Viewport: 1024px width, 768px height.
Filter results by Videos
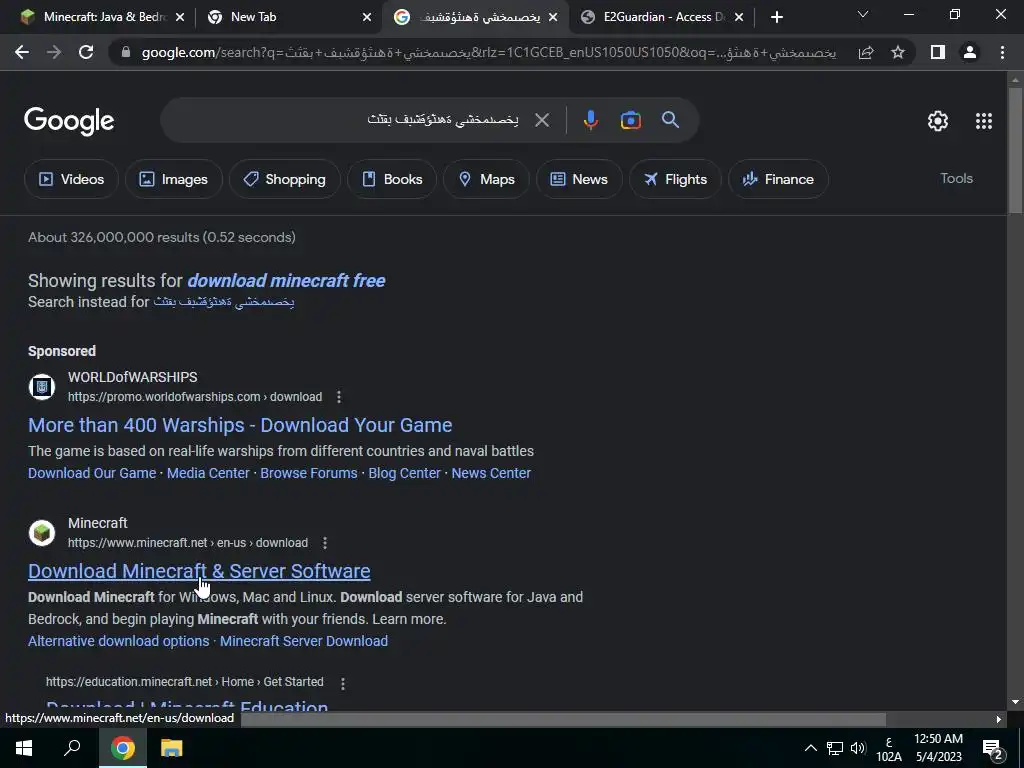coord(71,179)
